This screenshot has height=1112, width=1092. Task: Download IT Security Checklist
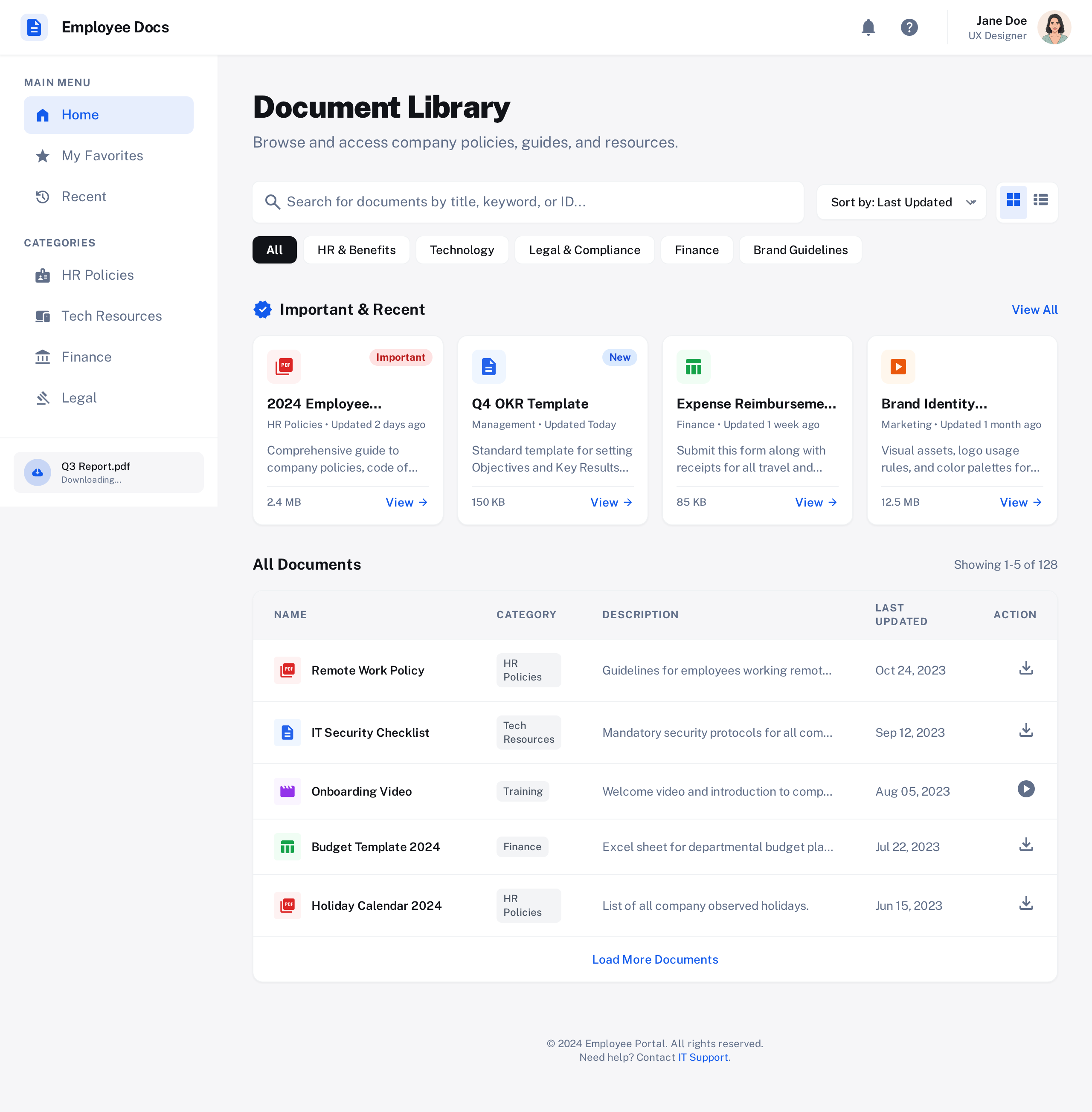point(1026,731)
